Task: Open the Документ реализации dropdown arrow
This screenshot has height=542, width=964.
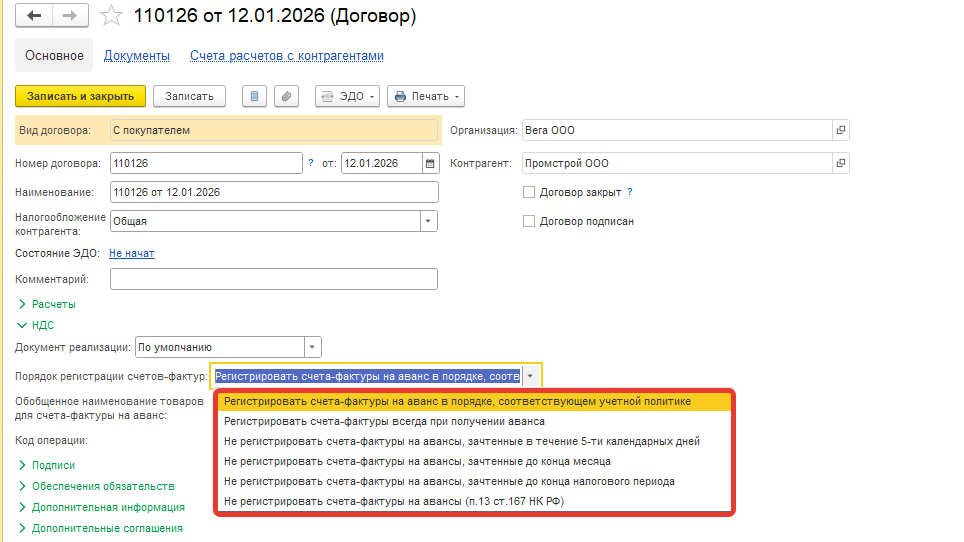Action: pyautogui.click(x=313, y=347)
